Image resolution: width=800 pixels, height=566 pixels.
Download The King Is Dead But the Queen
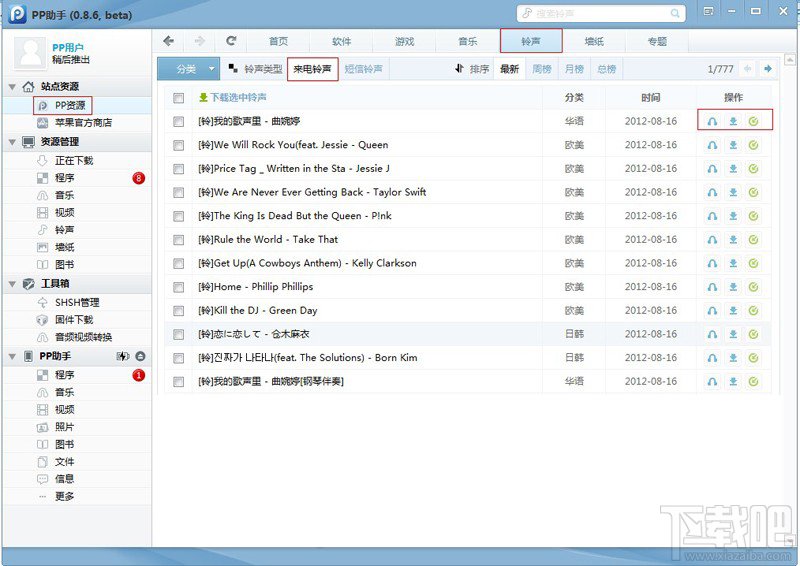[x=733, y=216]
